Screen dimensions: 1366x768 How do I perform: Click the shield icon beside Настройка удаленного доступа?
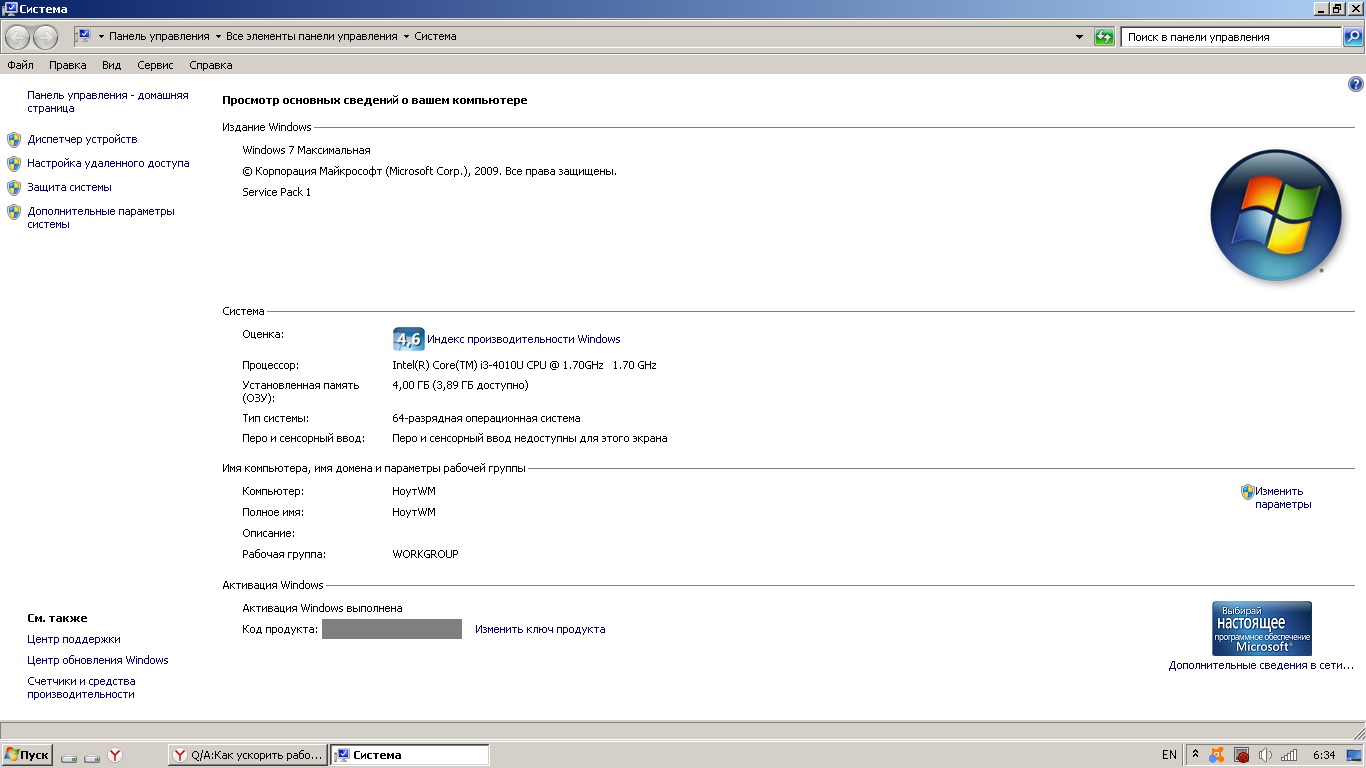(14, 164)
